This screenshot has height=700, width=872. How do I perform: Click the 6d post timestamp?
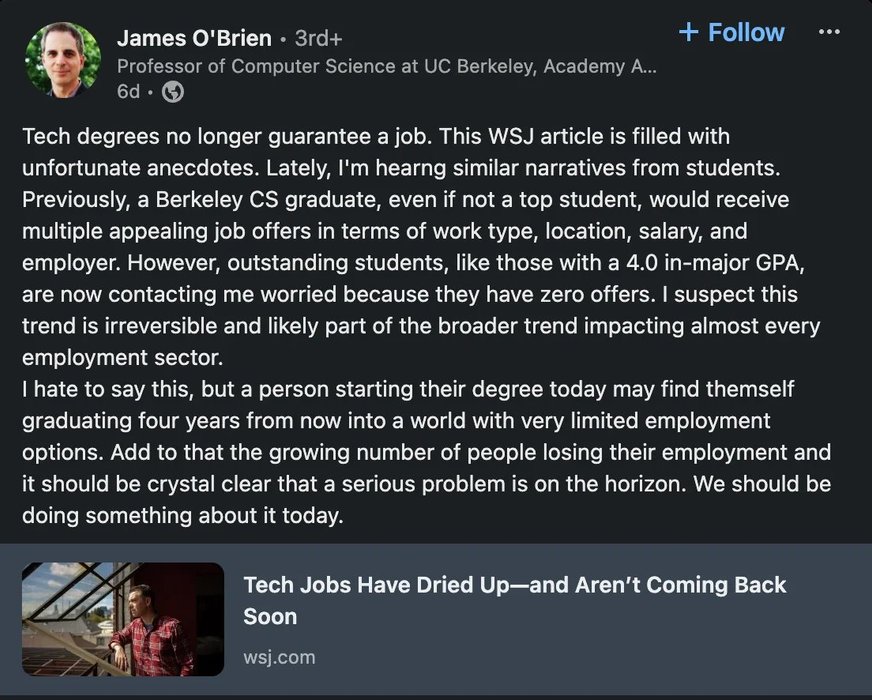point(128,92)
